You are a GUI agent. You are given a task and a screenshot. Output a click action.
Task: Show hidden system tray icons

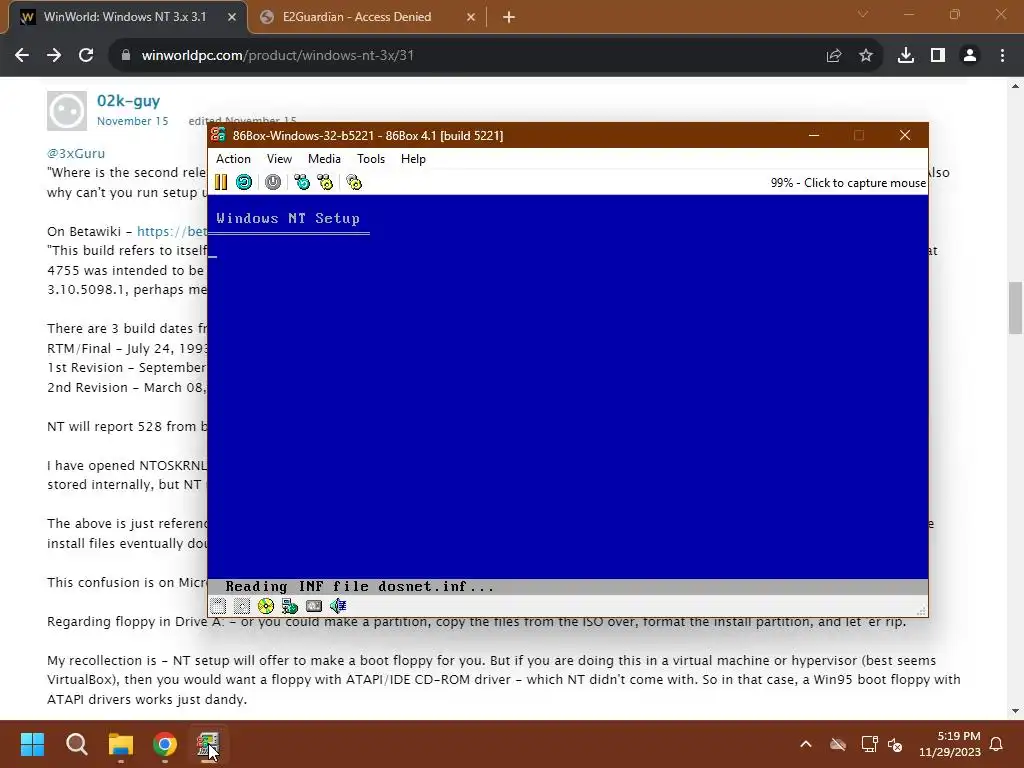[x=806, y=744]
